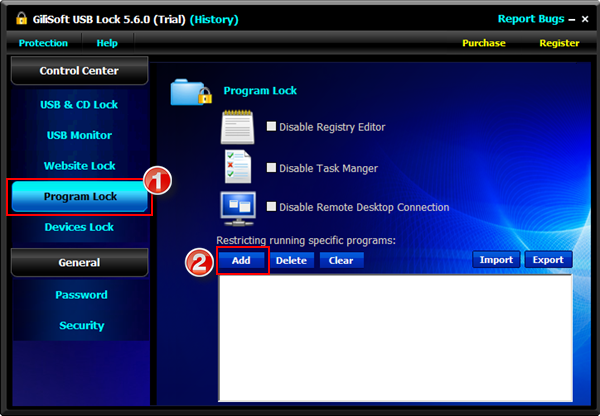
Task: Add a restricted program
Action: pyautogui.click(x=241, y=260)
